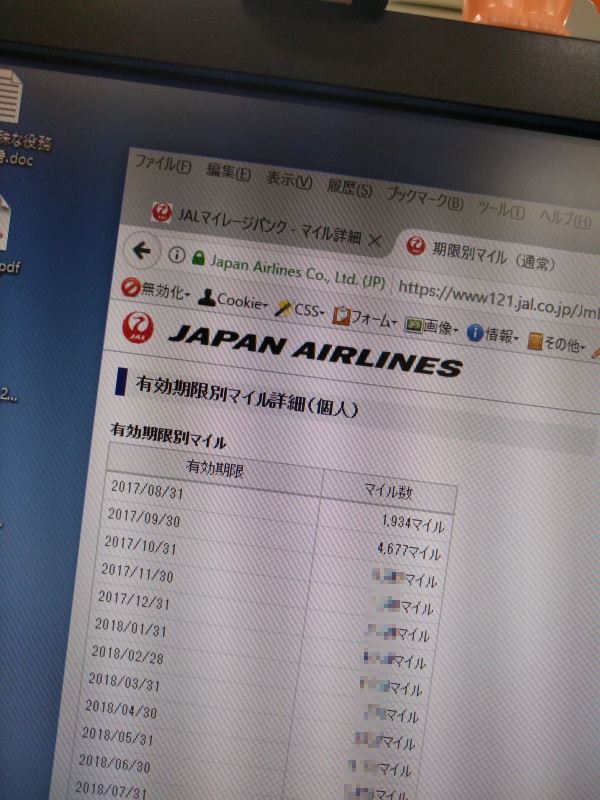Open the 編集(E) menu

(x=228, y=172)
